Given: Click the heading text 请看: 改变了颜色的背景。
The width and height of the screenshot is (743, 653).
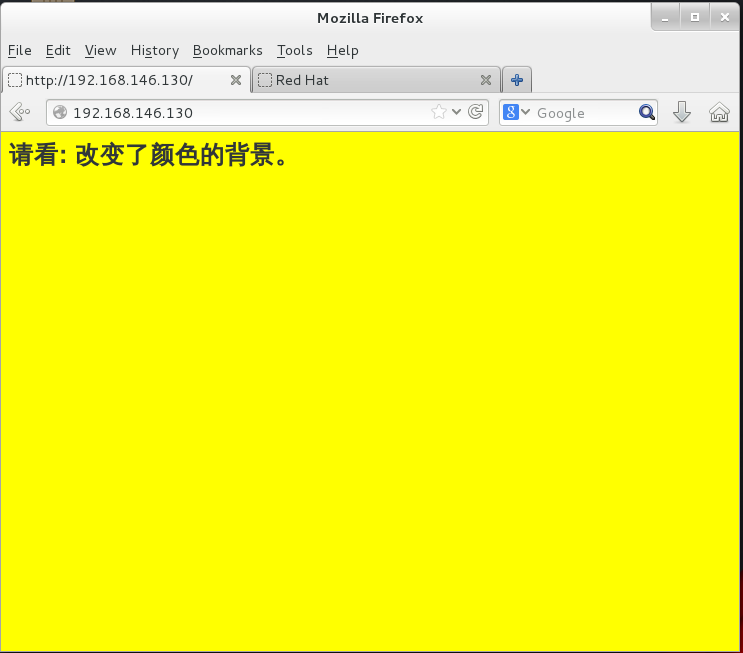Looking at the screenshot, I should [x=148, y=154].
